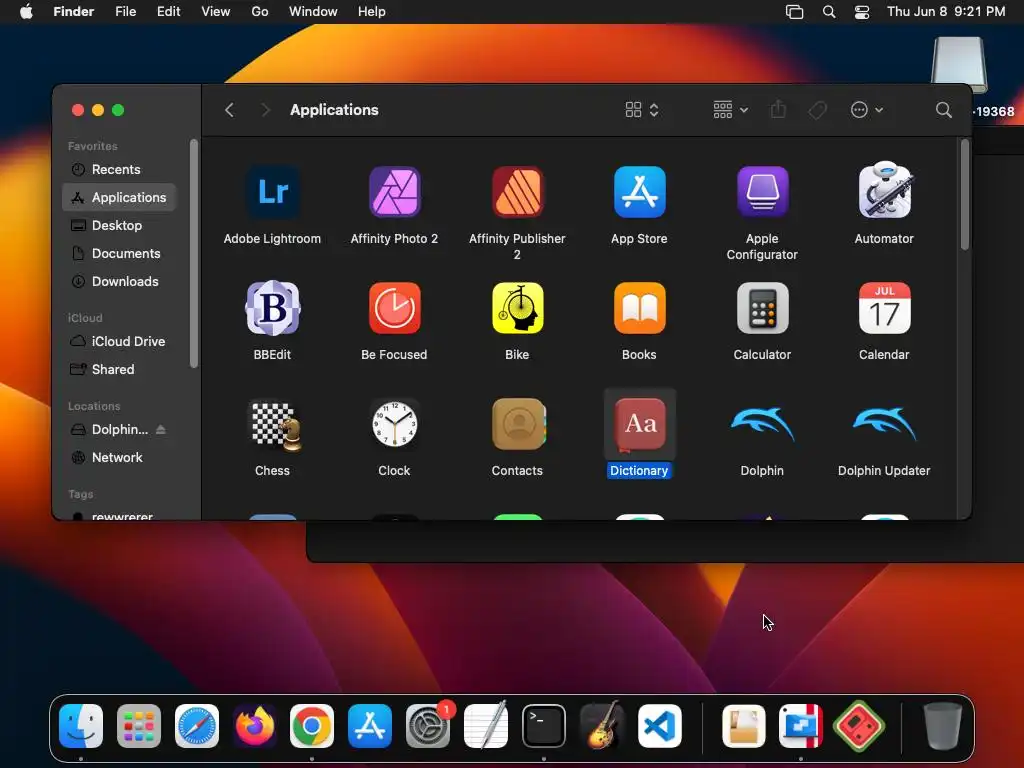Viewport: 1024px width, 768px height.
Task: Launch GarageBand from the Dock
Action: click(601, 726)
